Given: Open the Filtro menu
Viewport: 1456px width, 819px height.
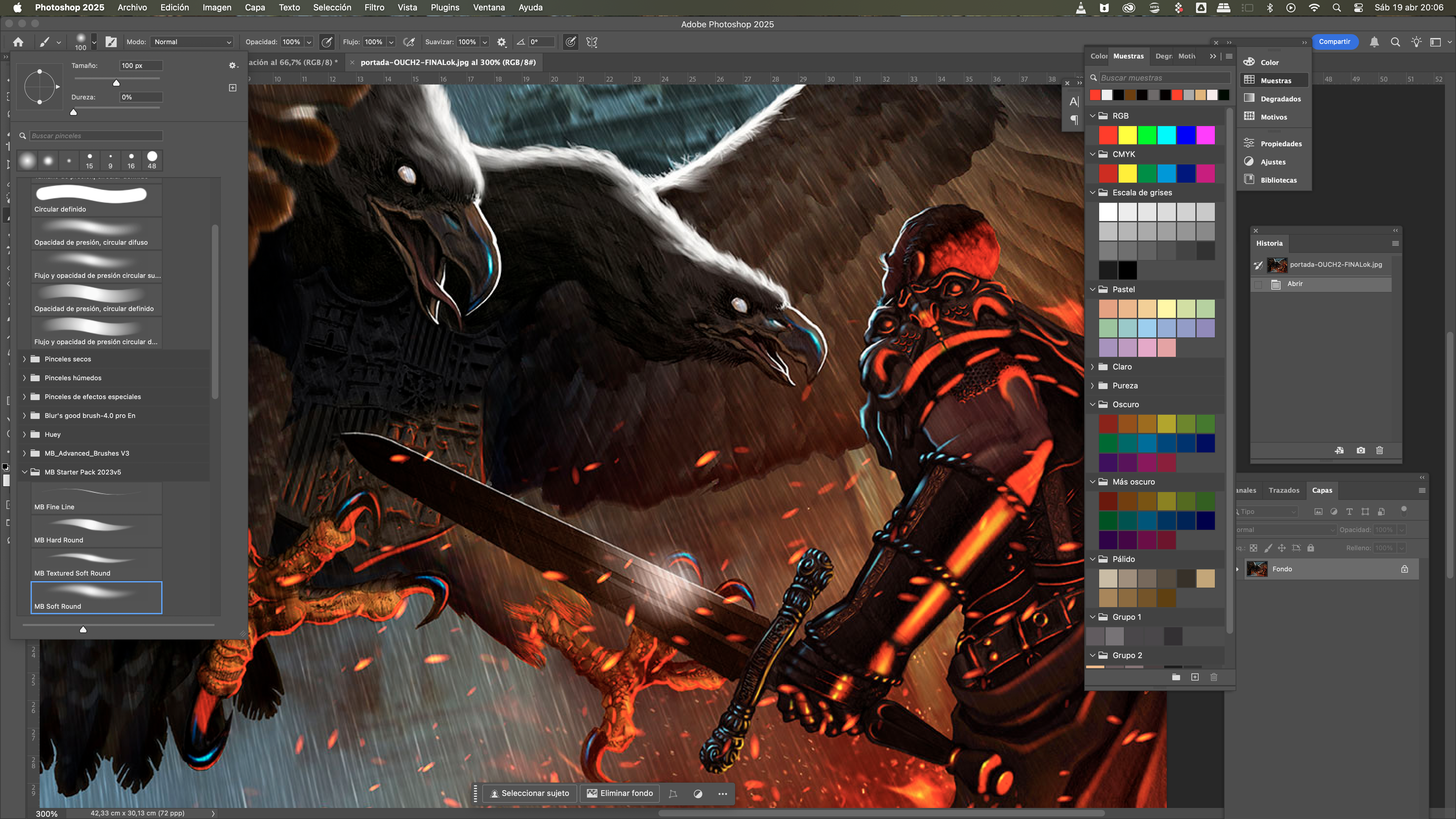Looking at the screenshot, I should coord(374,7).
